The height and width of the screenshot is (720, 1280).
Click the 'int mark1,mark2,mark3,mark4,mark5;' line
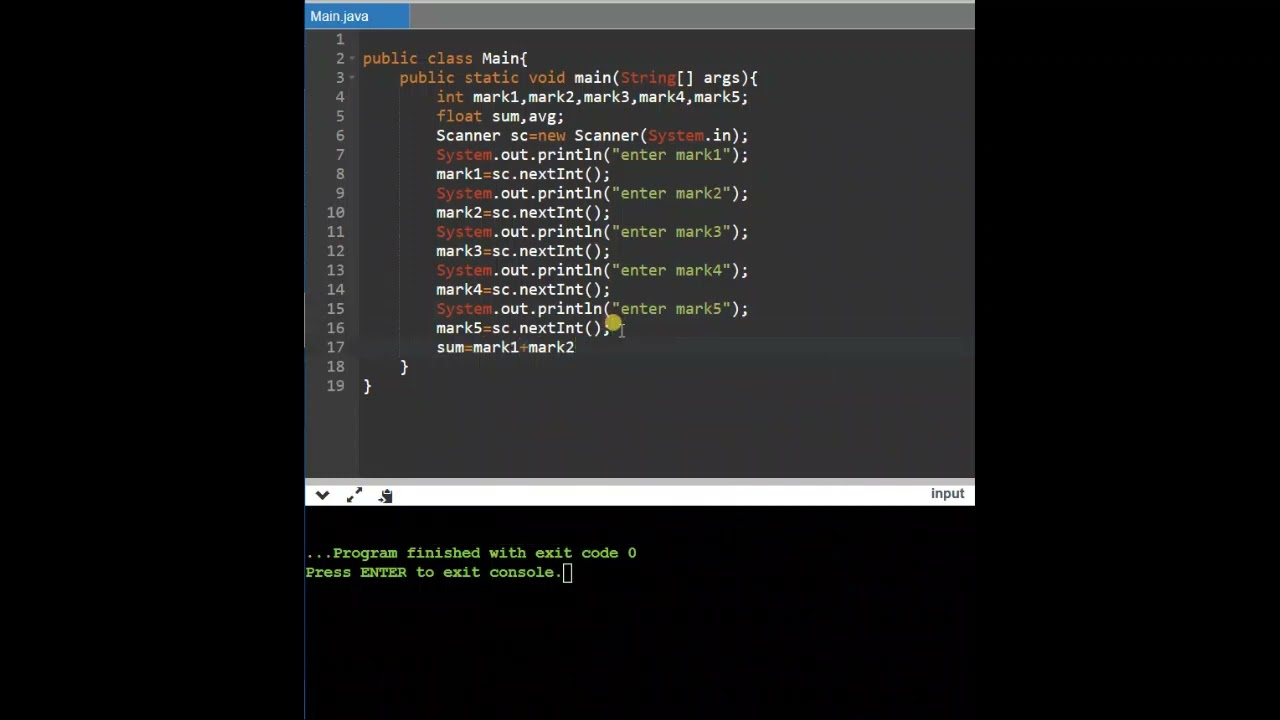(x=592, y=97)
